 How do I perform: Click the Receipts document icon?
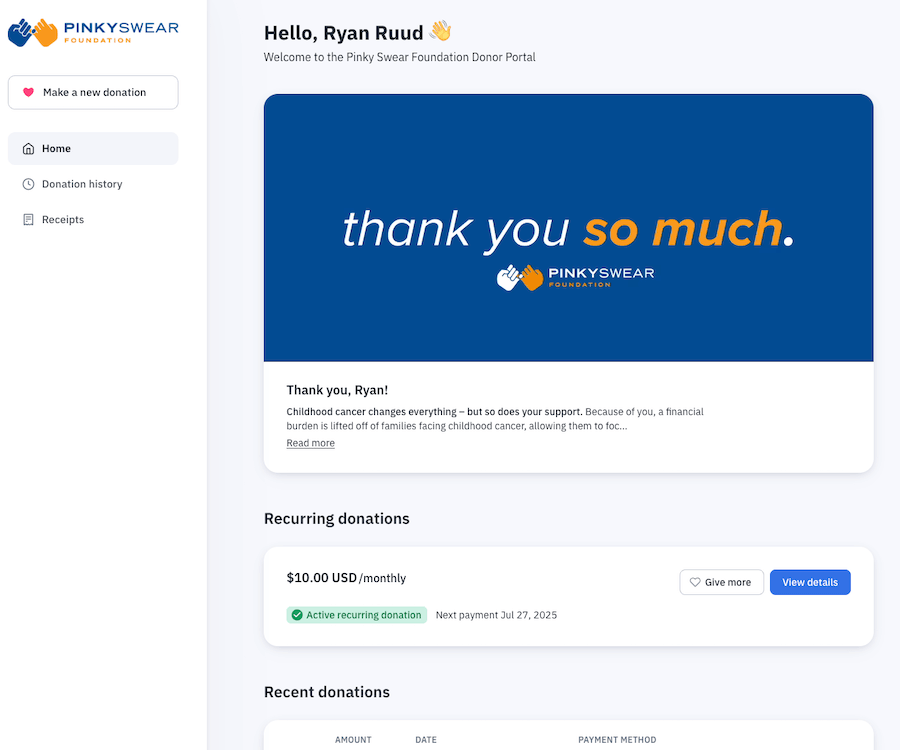point(28,220)
